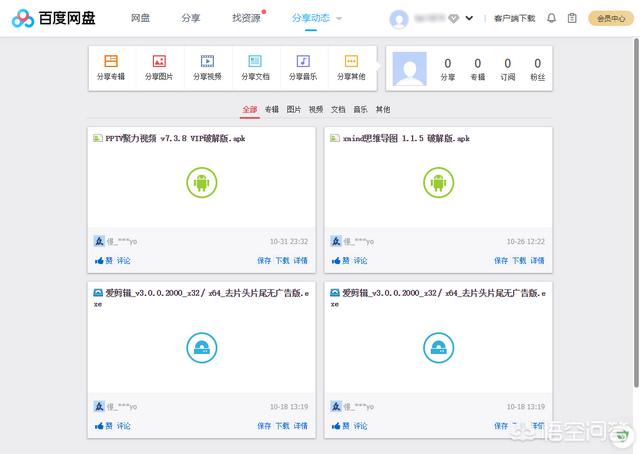The height and width of the screenshot is (454, 640).
Task: Click the 0 订阅 count in stats panel
Action: [x=508, y=69]
